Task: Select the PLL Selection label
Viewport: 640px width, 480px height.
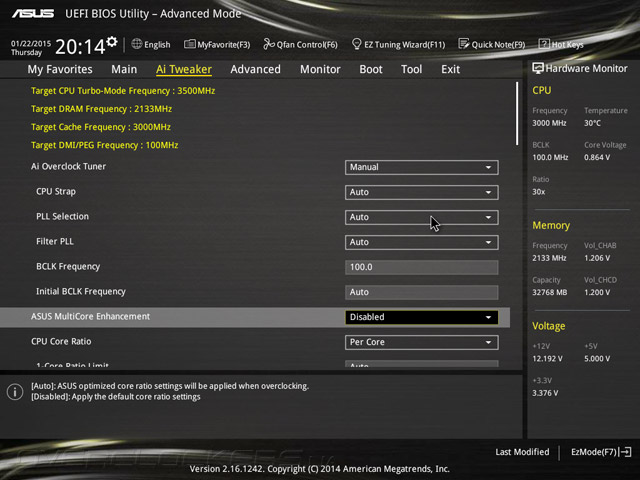Action: click(x=62, y=216)
